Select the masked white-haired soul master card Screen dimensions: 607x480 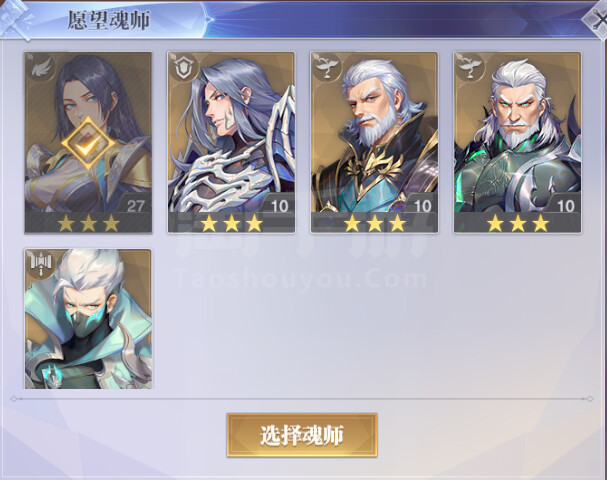(88, 319)
